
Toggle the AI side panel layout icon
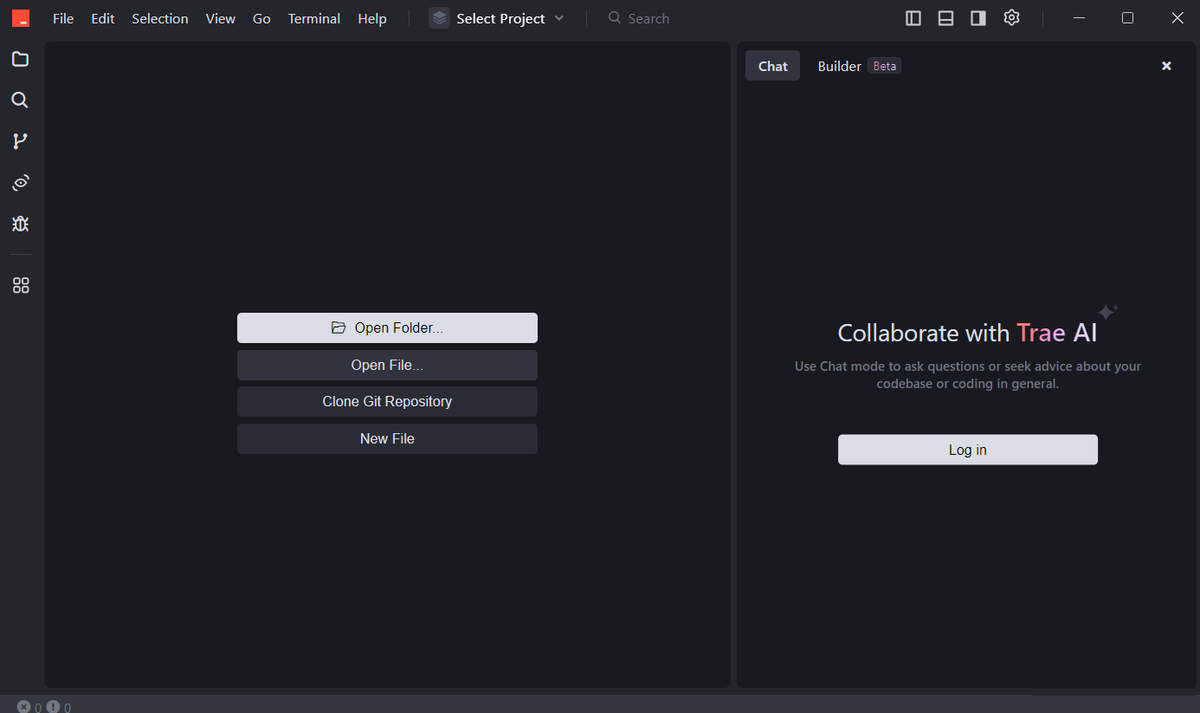click(x=979, y=18)
